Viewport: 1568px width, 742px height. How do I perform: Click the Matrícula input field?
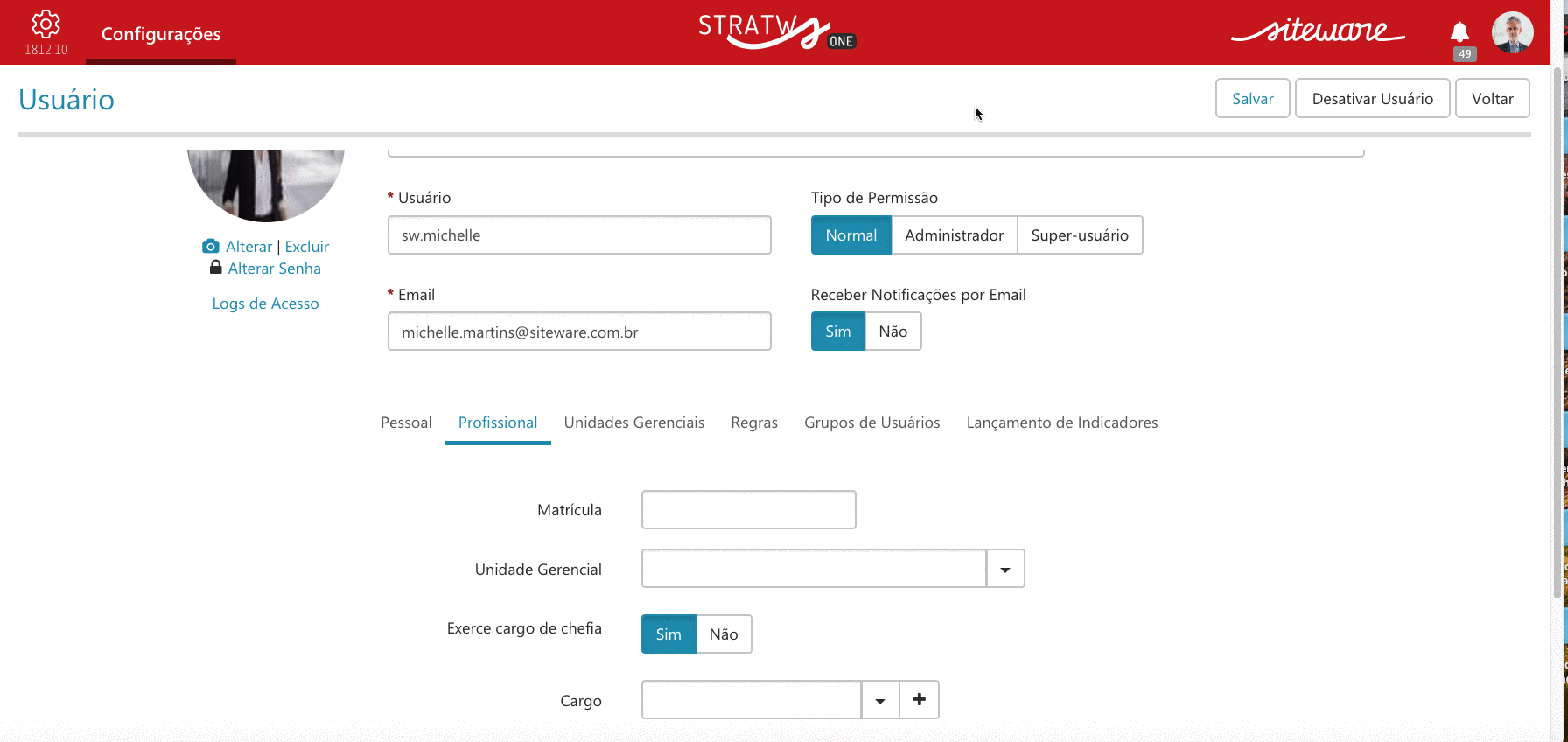coord(749,510)
